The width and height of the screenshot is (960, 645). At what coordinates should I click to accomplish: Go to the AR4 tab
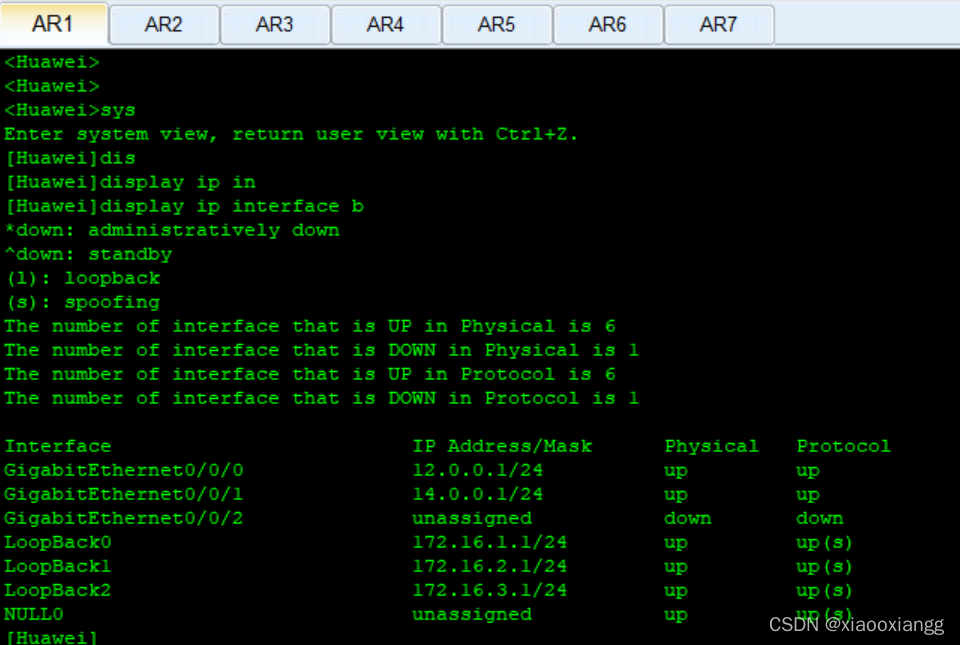386,24
